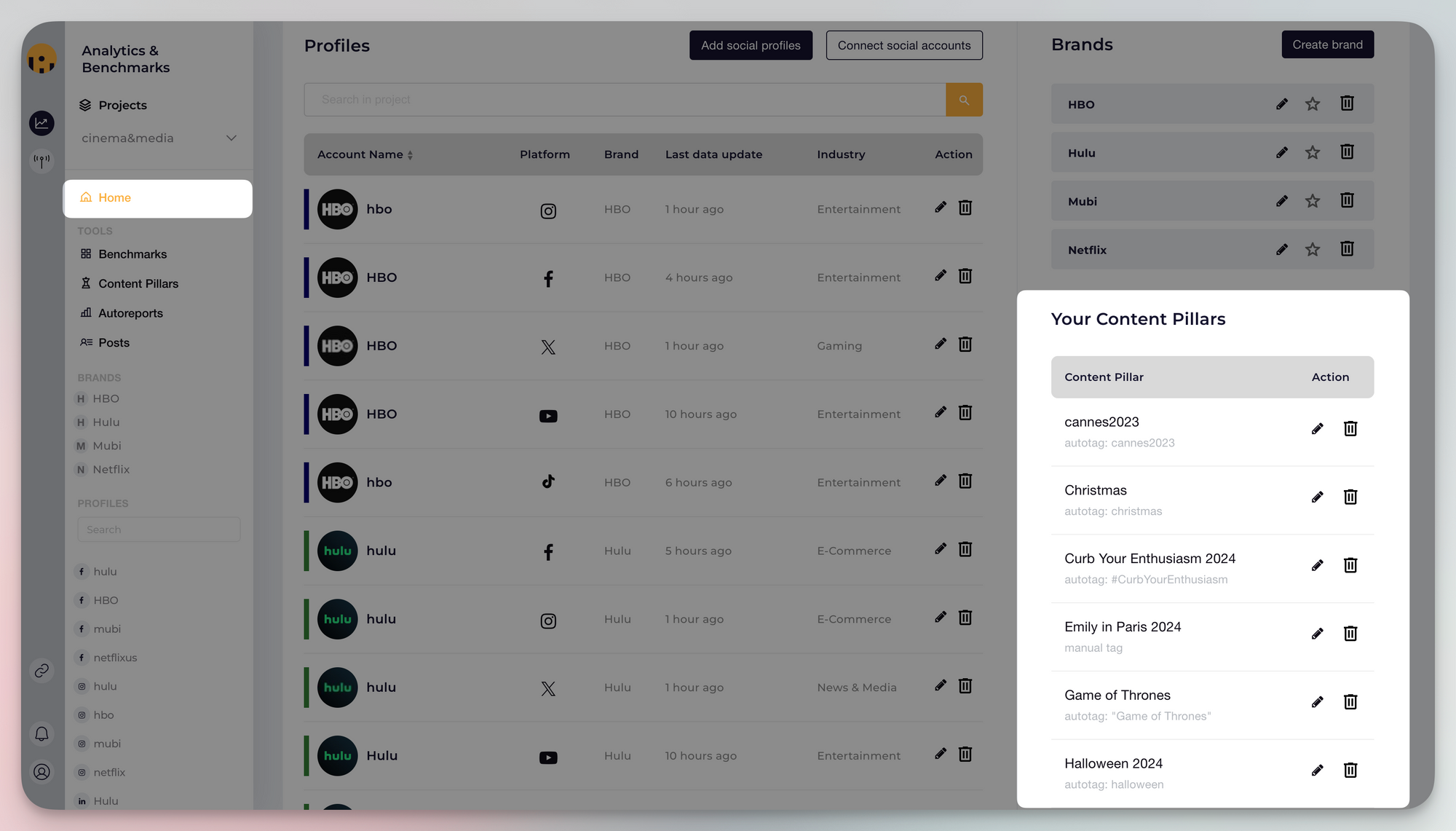
Task: Edit the Curb Your Enthusiasm 2024 pillar
Action: [1317, 566]
